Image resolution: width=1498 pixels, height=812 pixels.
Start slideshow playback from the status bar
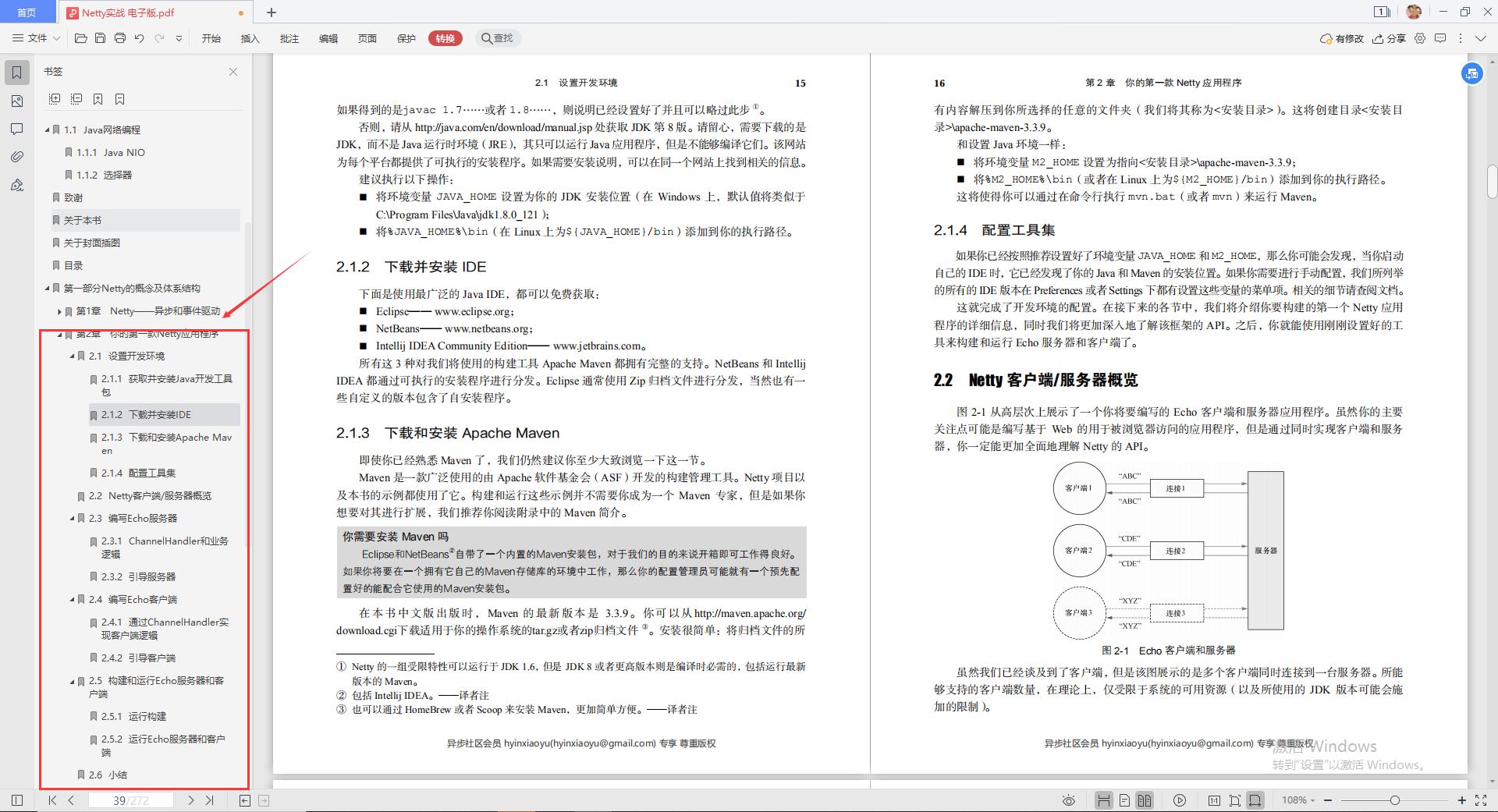(1178, 800)
